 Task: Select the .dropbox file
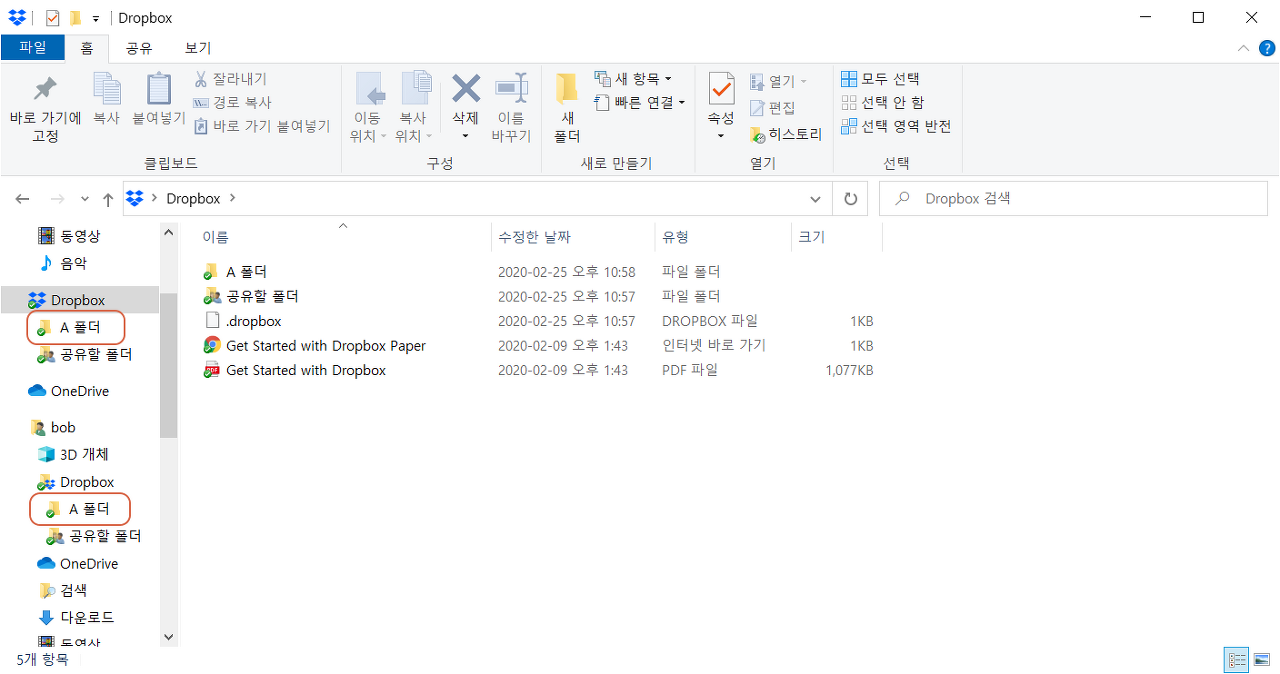pyautogui.click(x=538, y=321)
